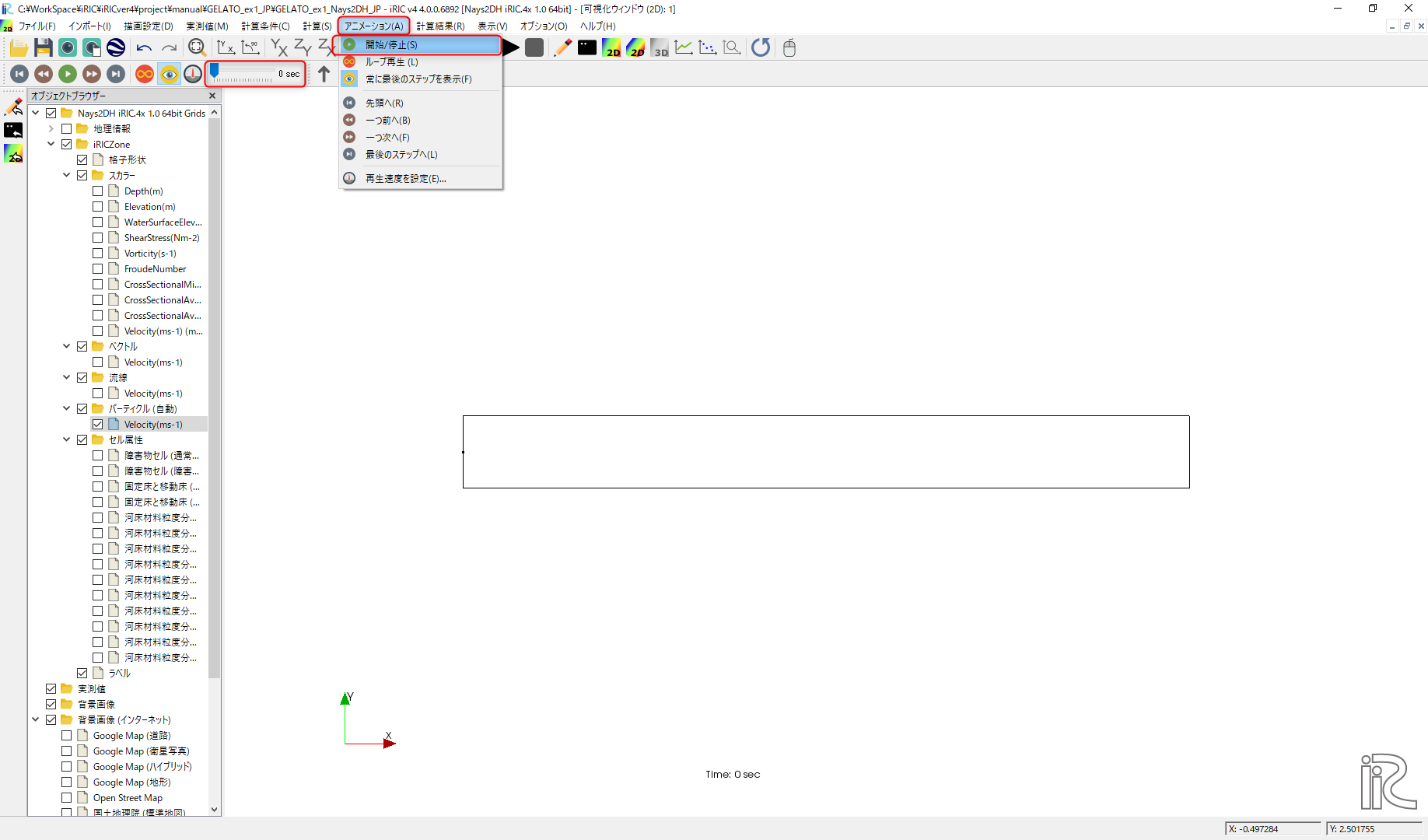1428x840 pixels.
Task: Open 再生速度を設定(E)... menu entry
Action: (x=421, y=178)
